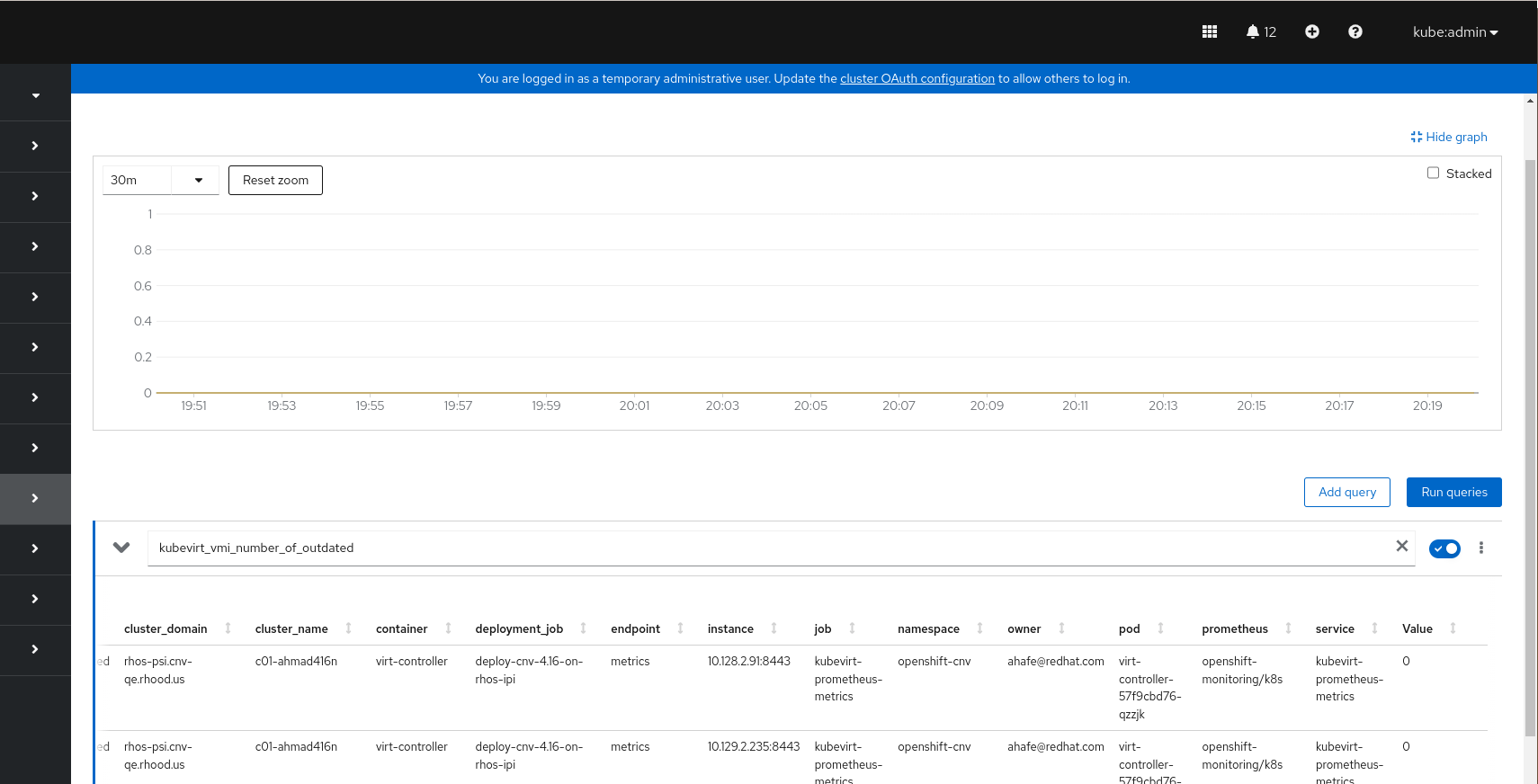The height and width of the screenshot is (784, 1538).
Task: Clear the query with the X icon
Action: tap(1401, 546)
